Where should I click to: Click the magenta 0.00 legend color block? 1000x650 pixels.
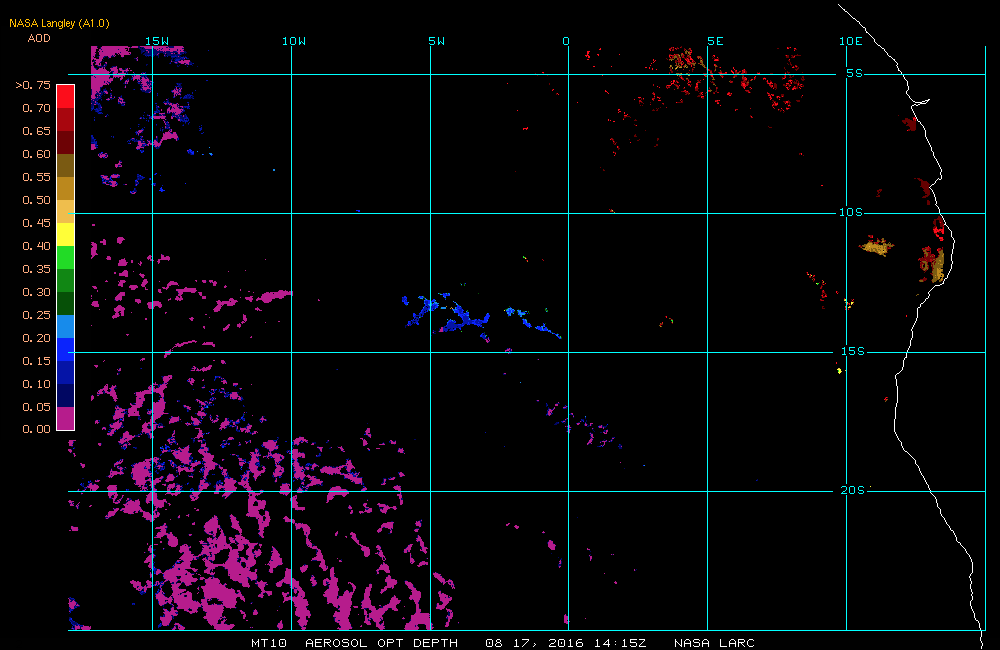[x=66, y=418]
